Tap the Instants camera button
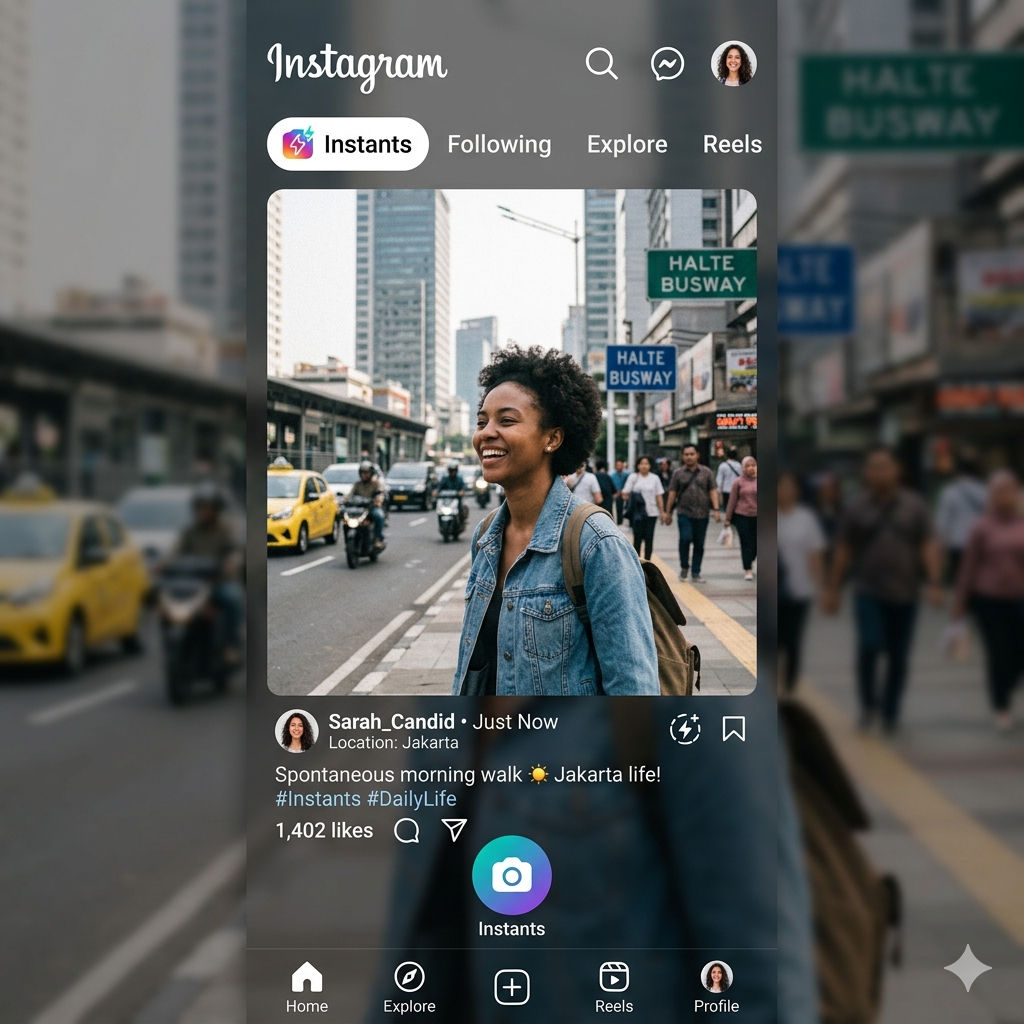 coord(511,875)
